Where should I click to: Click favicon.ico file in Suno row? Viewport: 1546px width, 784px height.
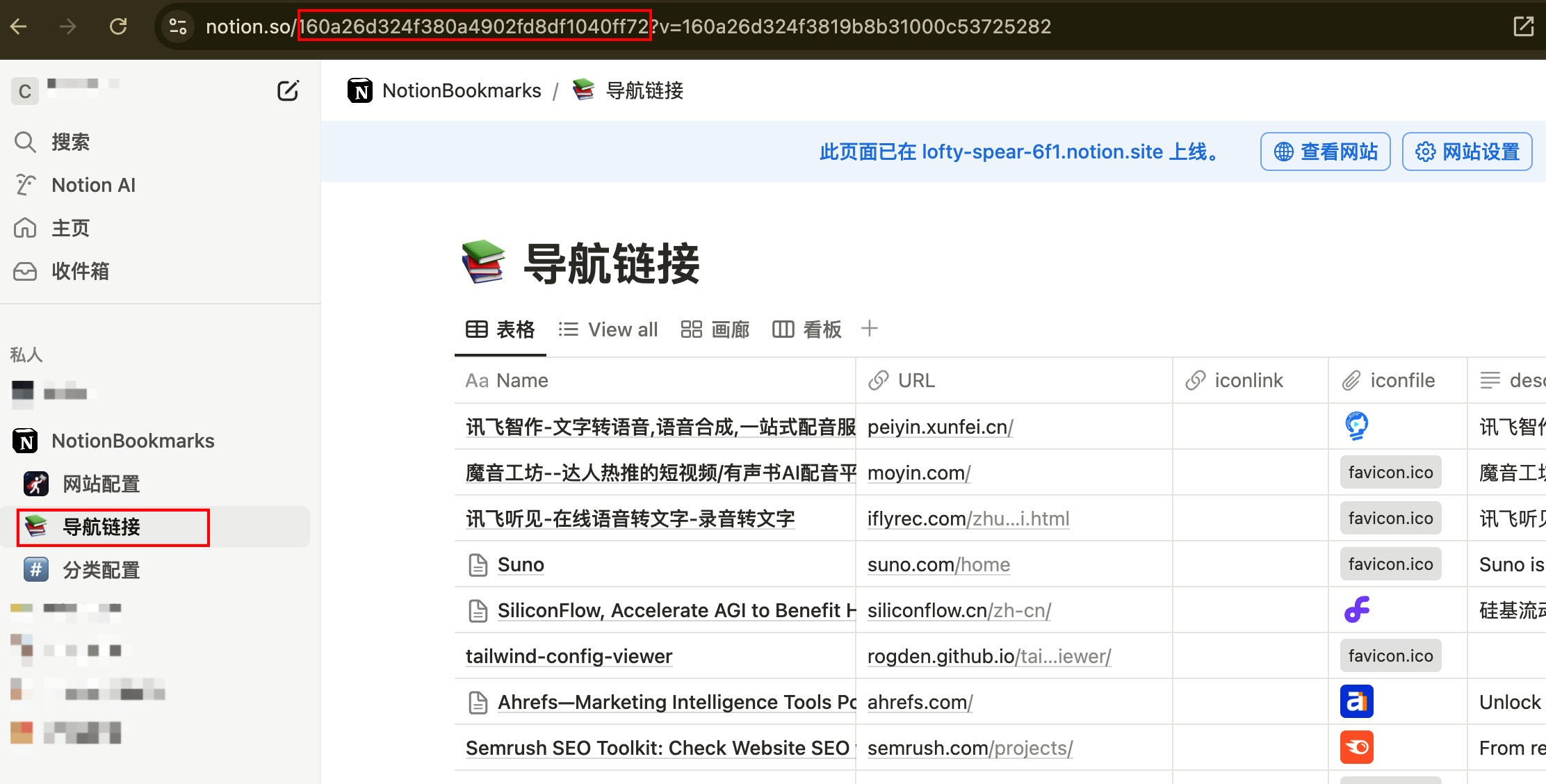pyautogui.click(x=1391, y=564)
